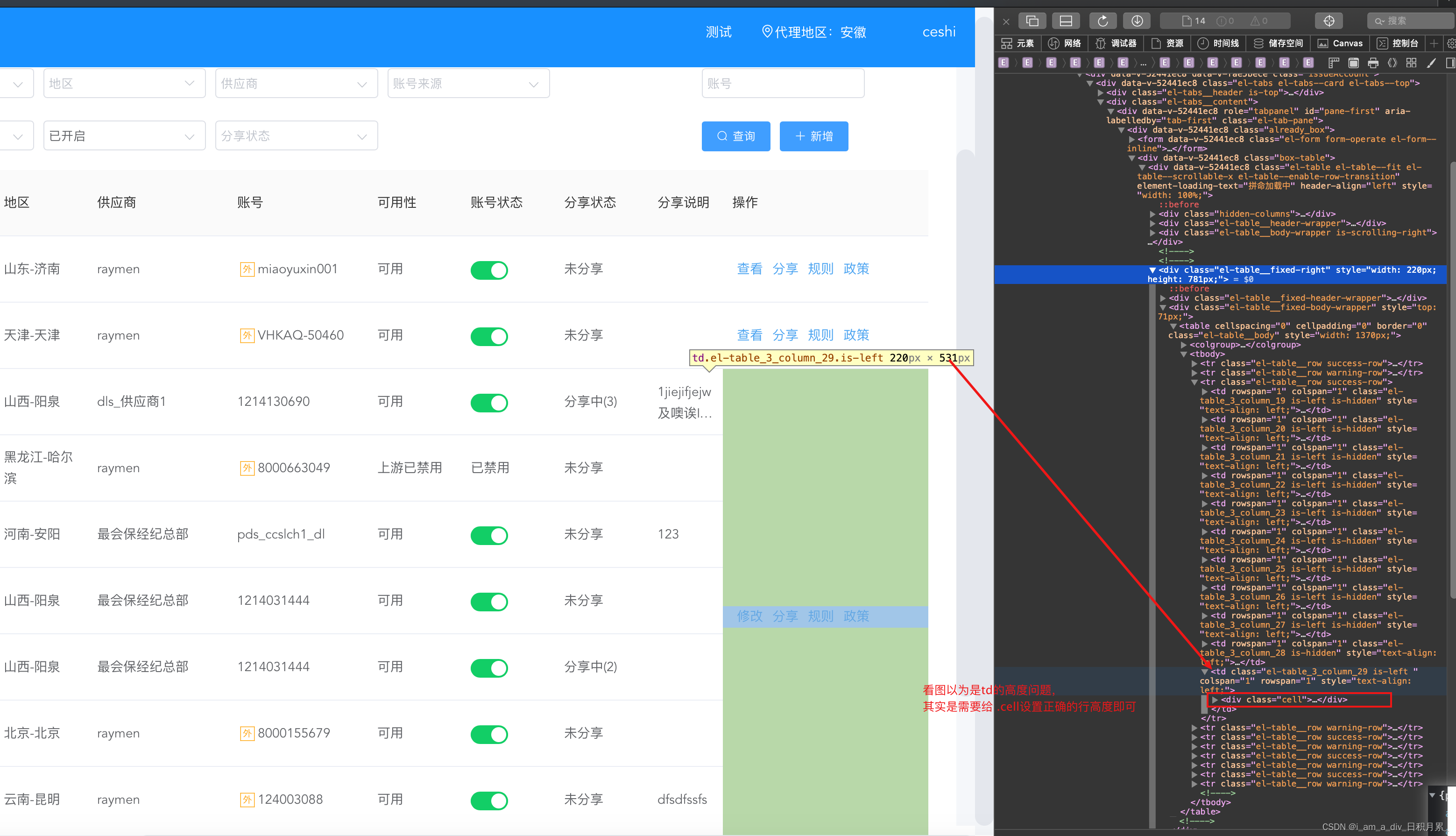Disable the switch for account pds_ccslch1_dl
1456x836 pixels.
(x=489, y=535)
